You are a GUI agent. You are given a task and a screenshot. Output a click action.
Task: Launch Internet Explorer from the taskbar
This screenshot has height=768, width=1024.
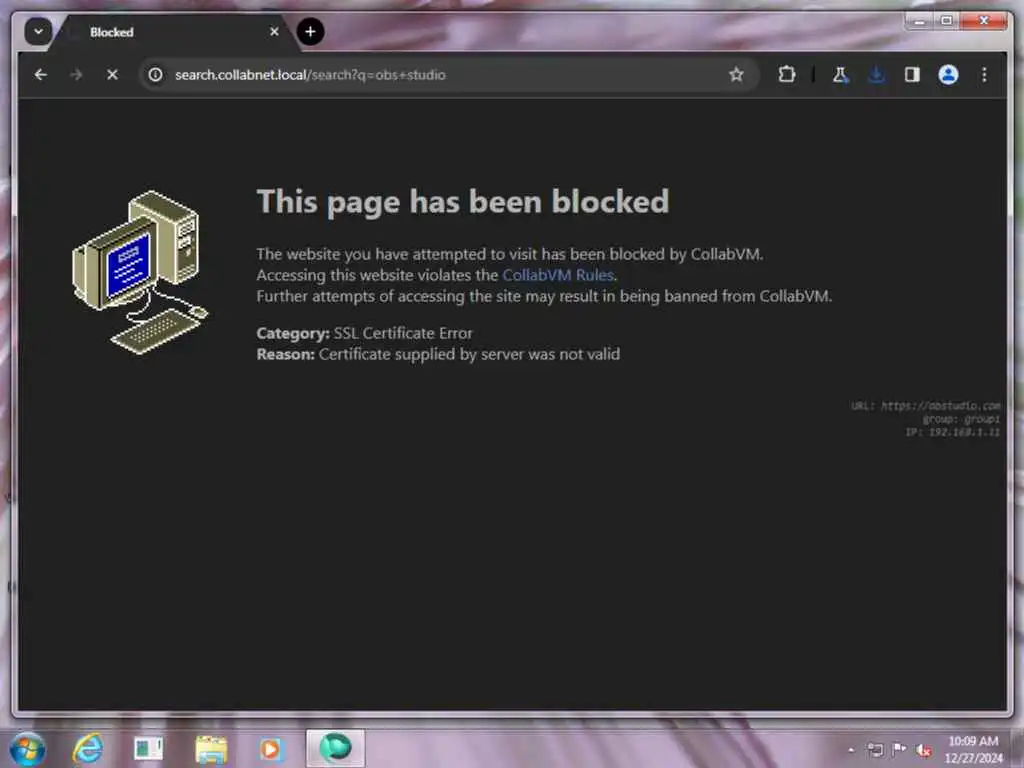(88, 748)
